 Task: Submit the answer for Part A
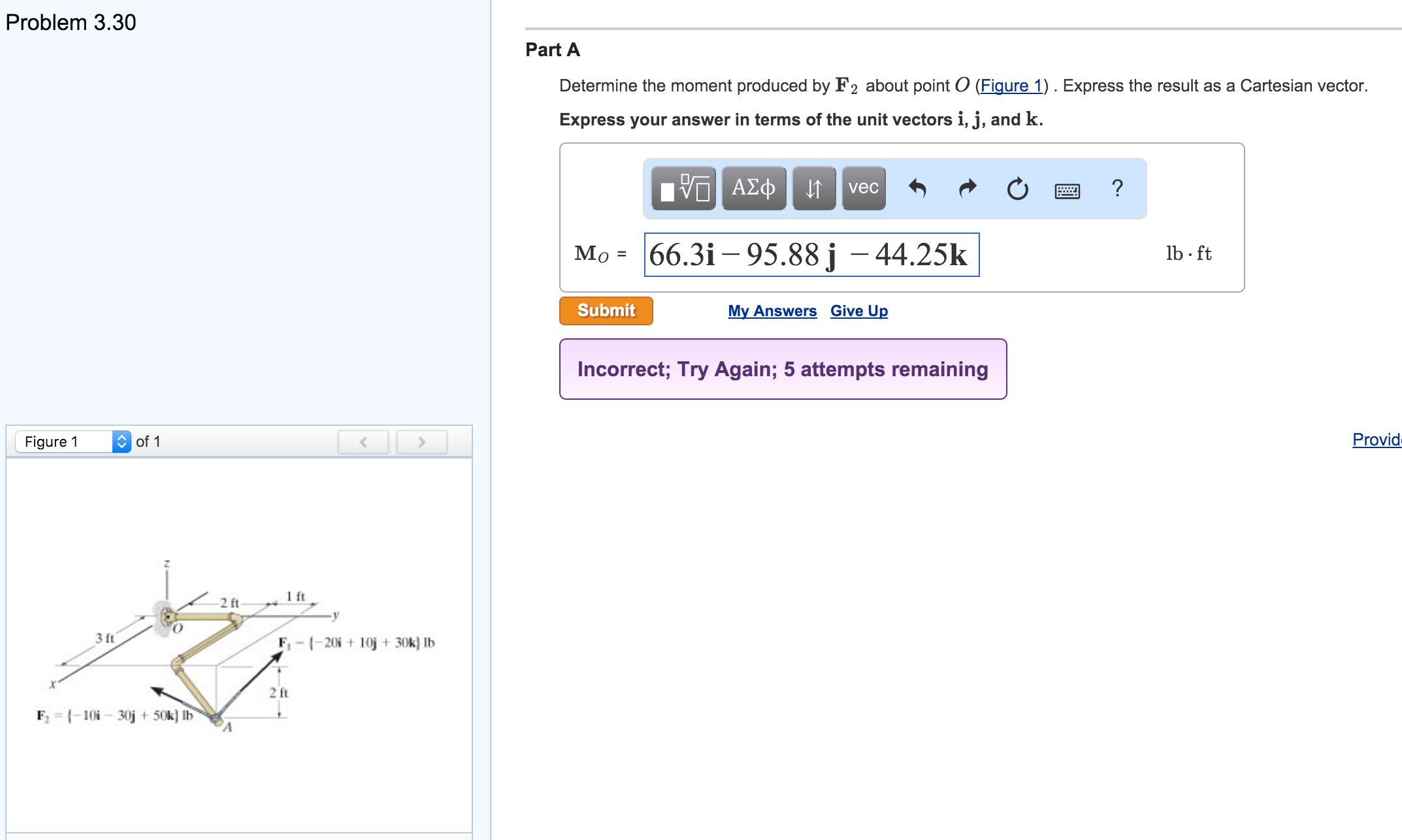coord(605,310)
